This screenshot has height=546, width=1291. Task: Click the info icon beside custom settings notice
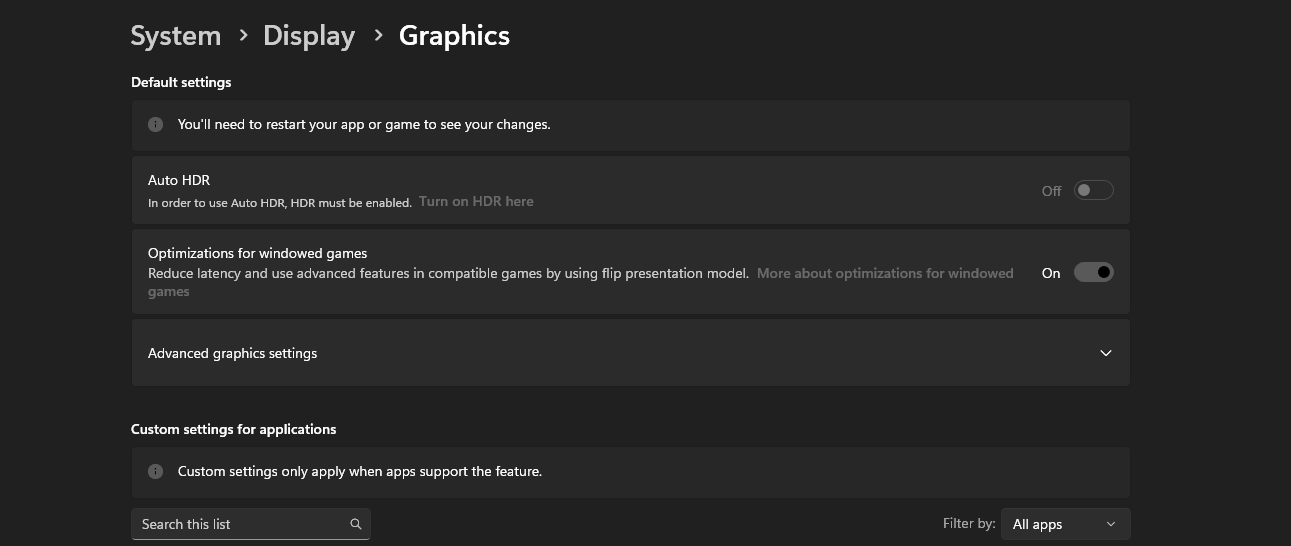click(156, 471)
